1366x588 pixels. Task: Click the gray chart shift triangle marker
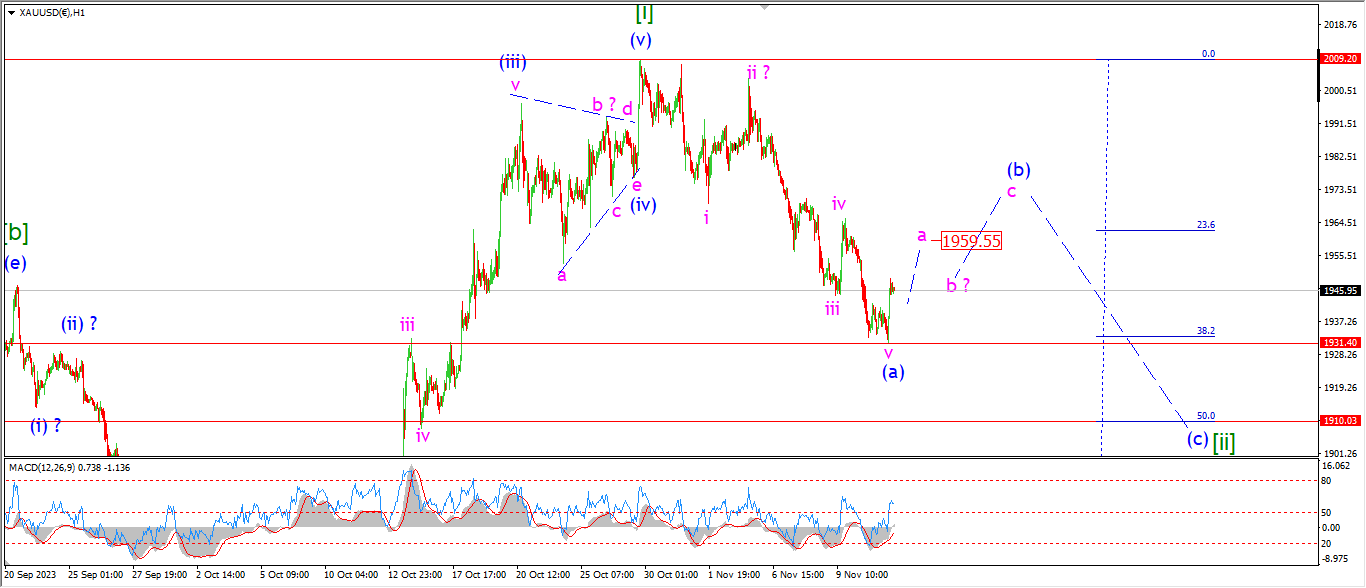point(765,7)
